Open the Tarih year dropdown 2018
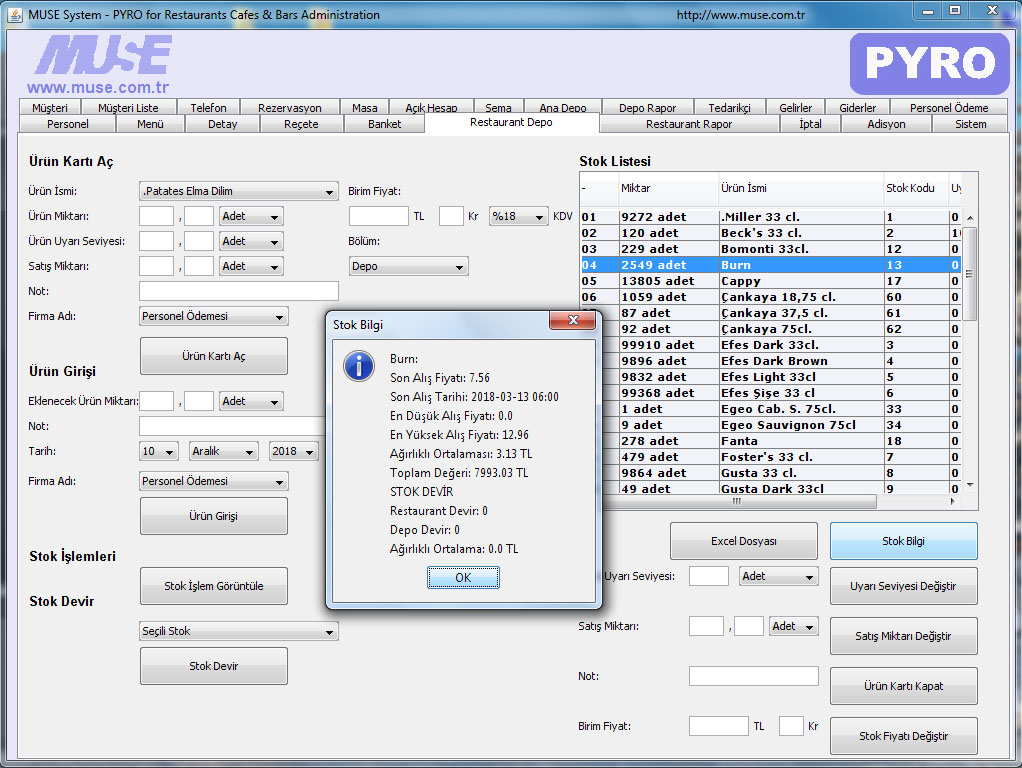1022x768 pixels. click(x=294, y=451)
